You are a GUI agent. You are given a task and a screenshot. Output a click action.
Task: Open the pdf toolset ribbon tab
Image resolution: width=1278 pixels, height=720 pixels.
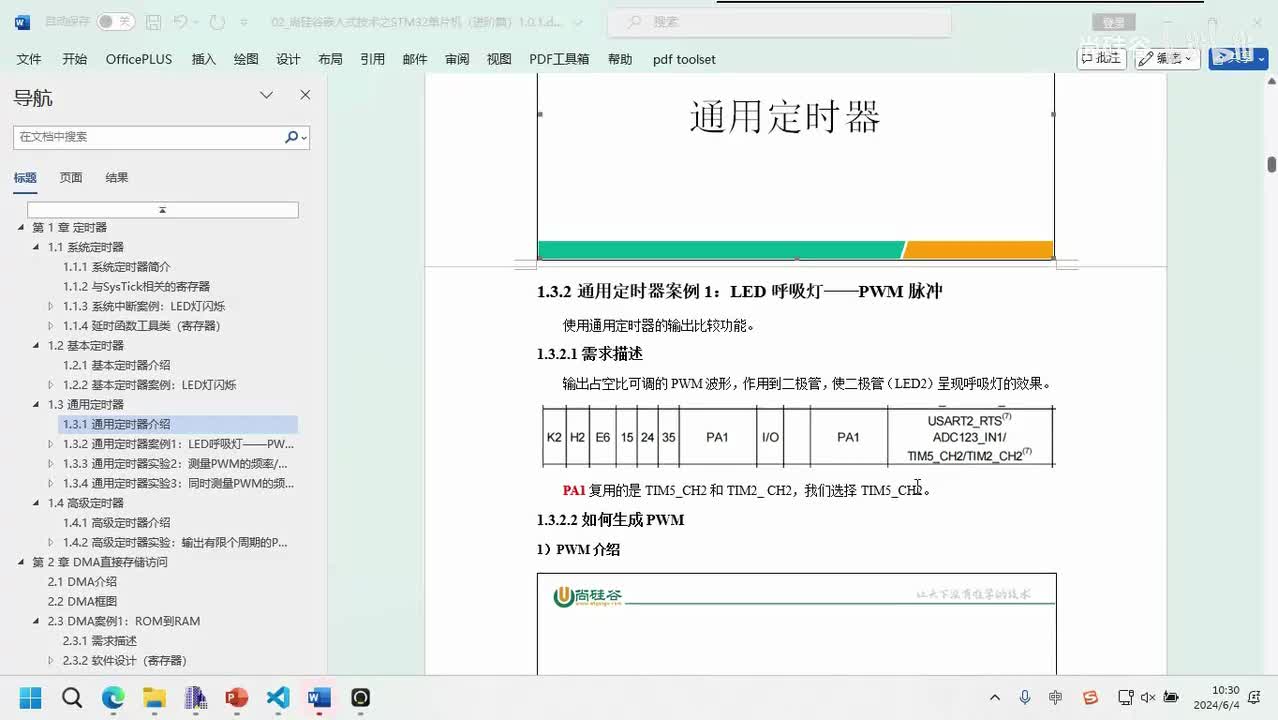684,59
